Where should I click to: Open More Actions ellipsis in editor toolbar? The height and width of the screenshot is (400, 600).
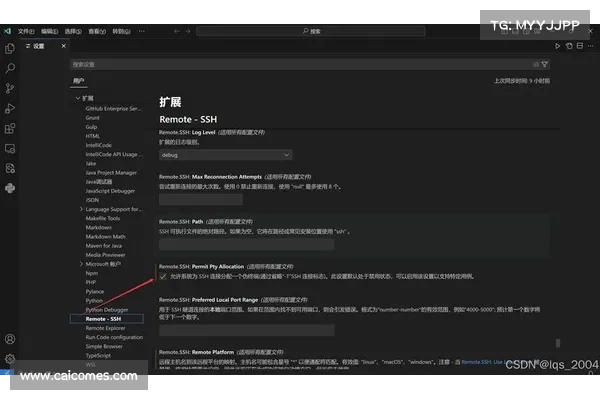click(x=590, y=46)
